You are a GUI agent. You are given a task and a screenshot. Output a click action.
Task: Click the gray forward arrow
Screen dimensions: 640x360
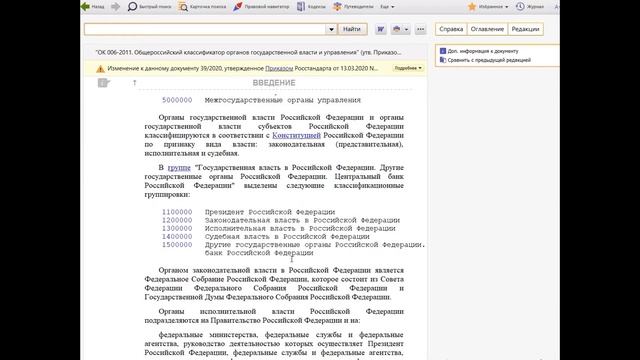pyautogui.click(x=116, y=7)
